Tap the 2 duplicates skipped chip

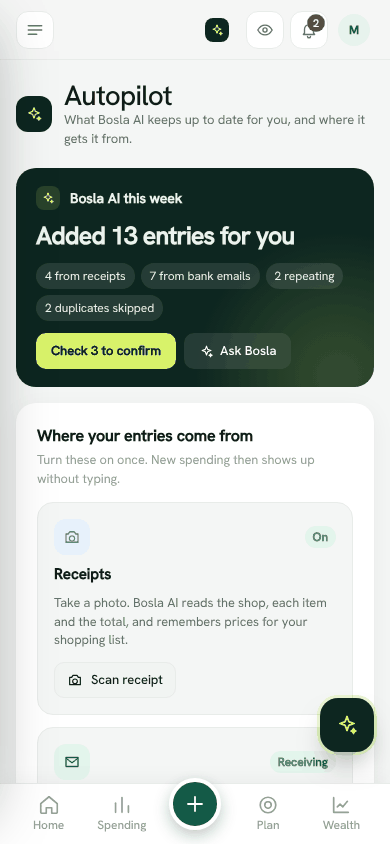100,308
